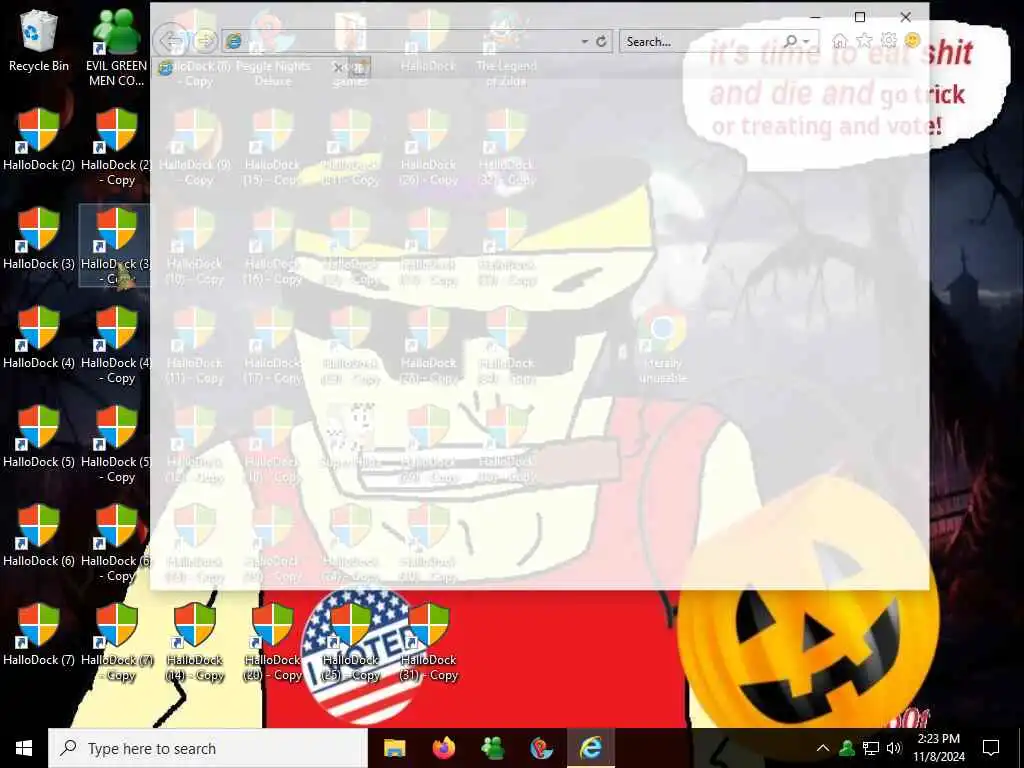Select the HalloDock (3) desktop shortcut
The image size is (1024, 768).
click(x=39, y=239)
